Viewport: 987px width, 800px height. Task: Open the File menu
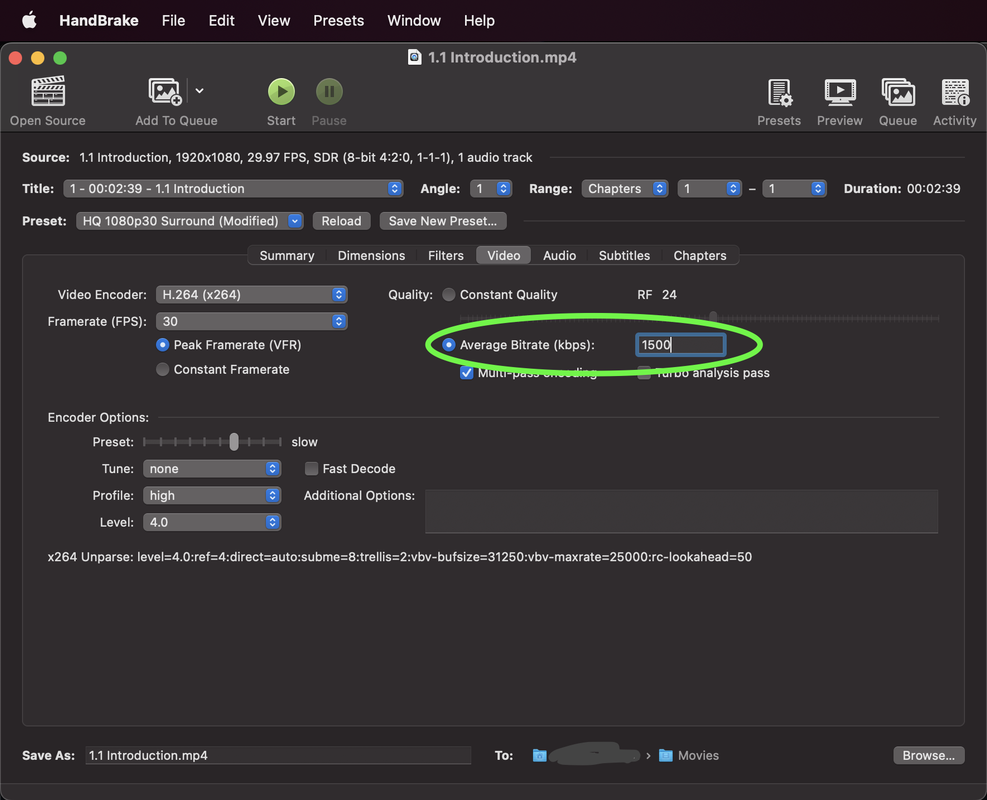[173, 20]
